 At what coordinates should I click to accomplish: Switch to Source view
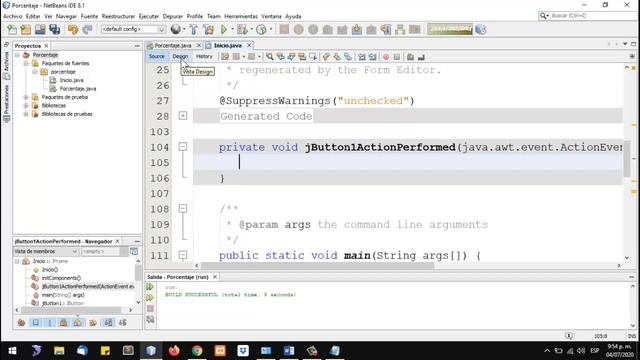(x=157, y=56)
